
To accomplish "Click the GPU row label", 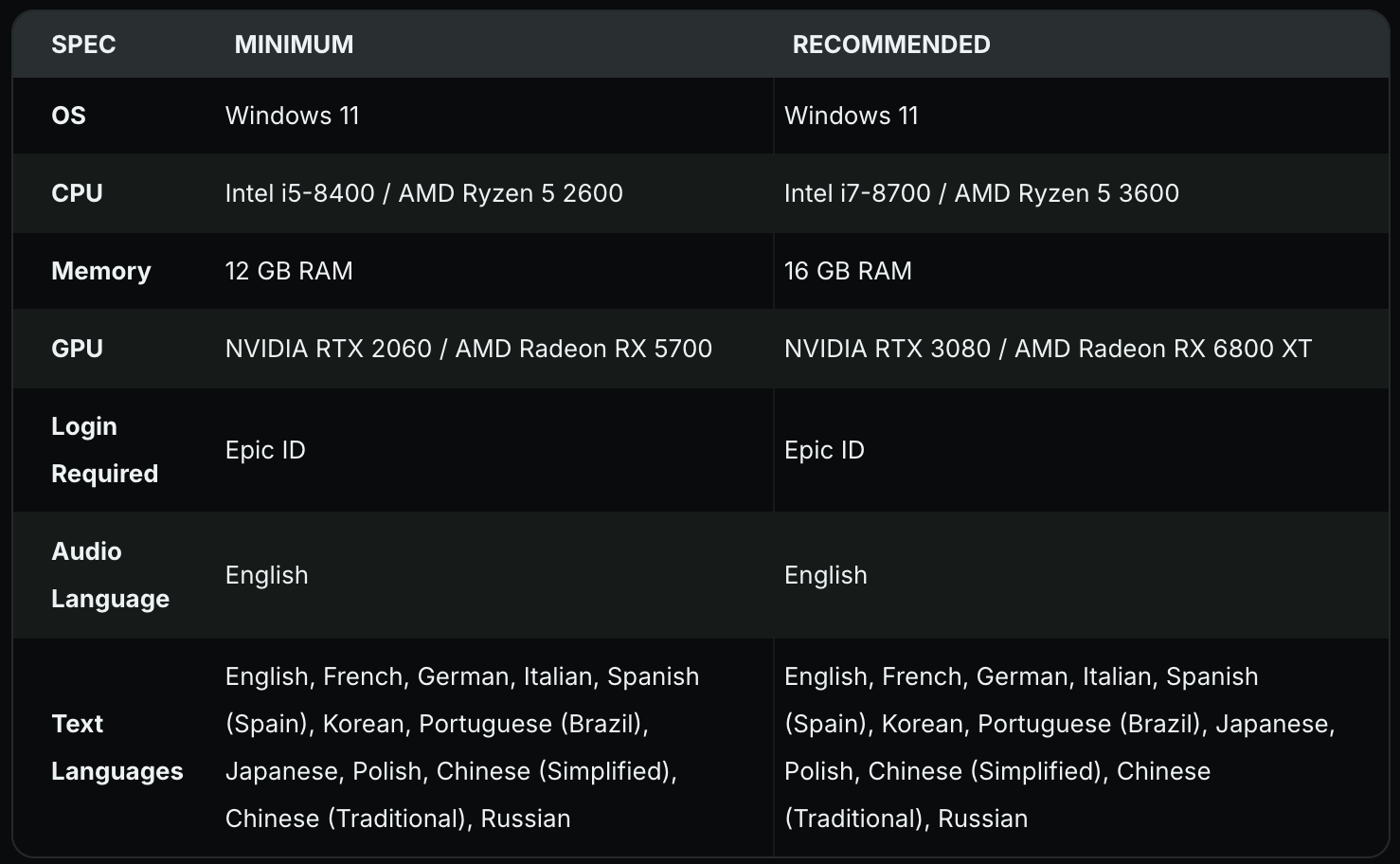I will coord(77,349).
